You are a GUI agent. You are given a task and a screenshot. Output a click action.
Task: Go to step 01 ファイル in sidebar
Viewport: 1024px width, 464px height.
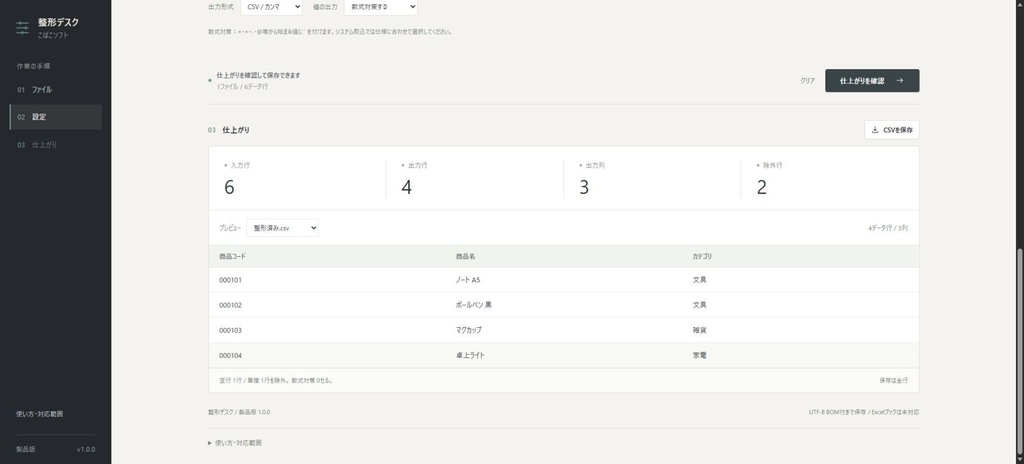56,90
